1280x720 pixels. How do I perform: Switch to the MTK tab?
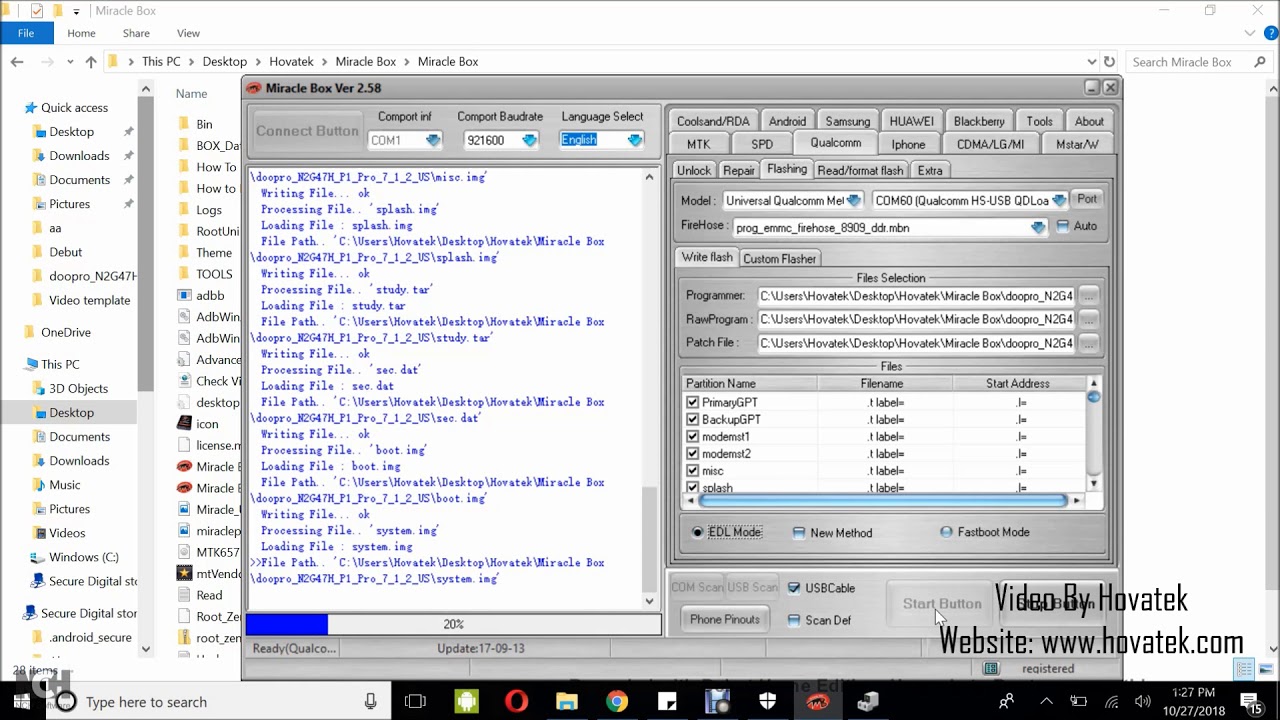(x=698, y=144)
